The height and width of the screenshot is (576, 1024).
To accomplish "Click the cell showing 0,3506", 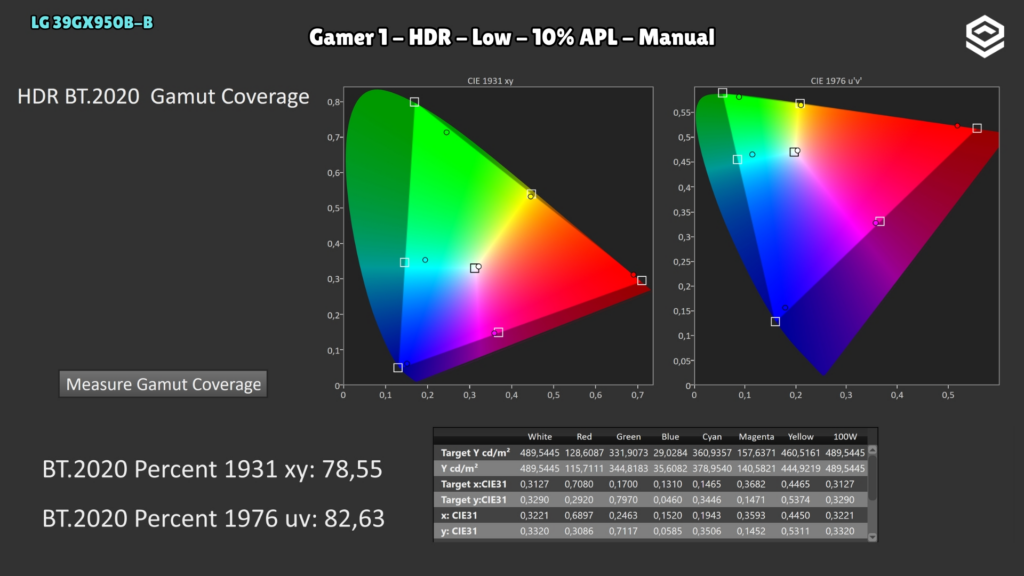I will click(707, 531).
